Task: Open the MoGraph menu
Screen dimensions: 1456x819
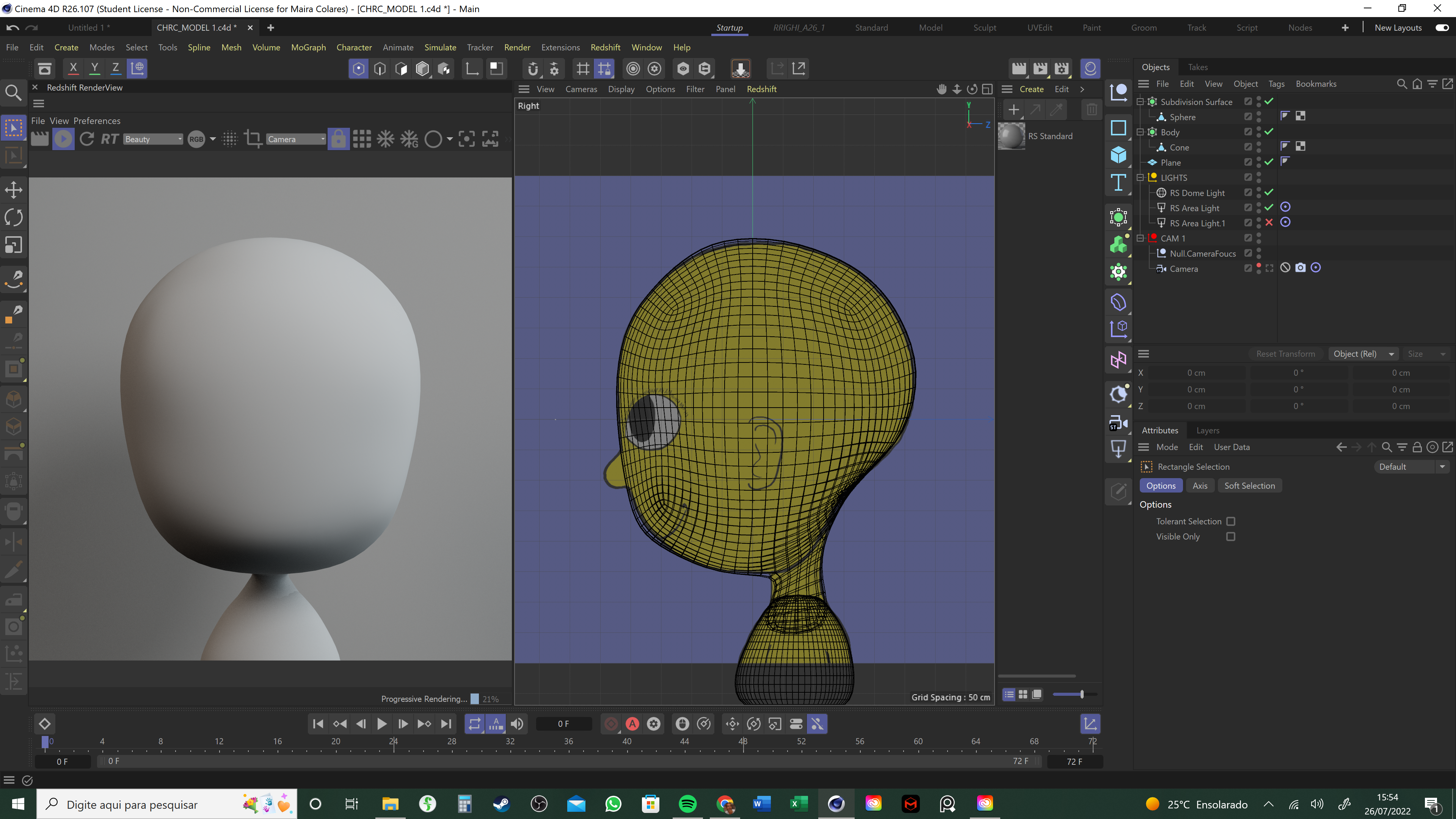Action: click(x=308, y=47)
